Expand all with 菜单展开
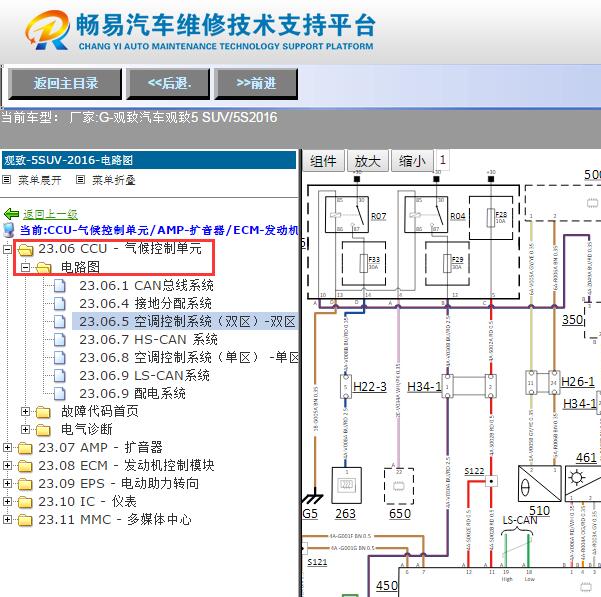Viewport: 601px width, 597px height. [39, 180]
